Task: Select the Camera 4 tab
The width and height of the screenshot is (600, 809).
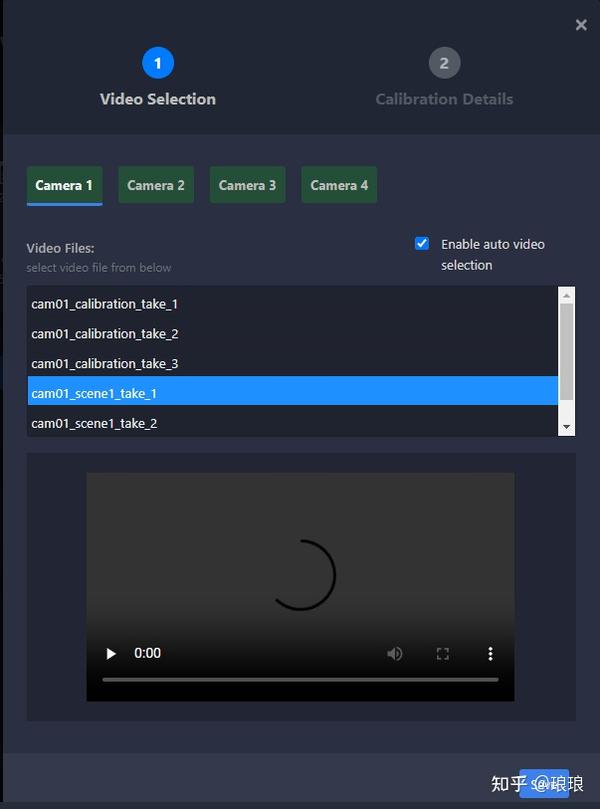Action: click(x=339, y=185)
